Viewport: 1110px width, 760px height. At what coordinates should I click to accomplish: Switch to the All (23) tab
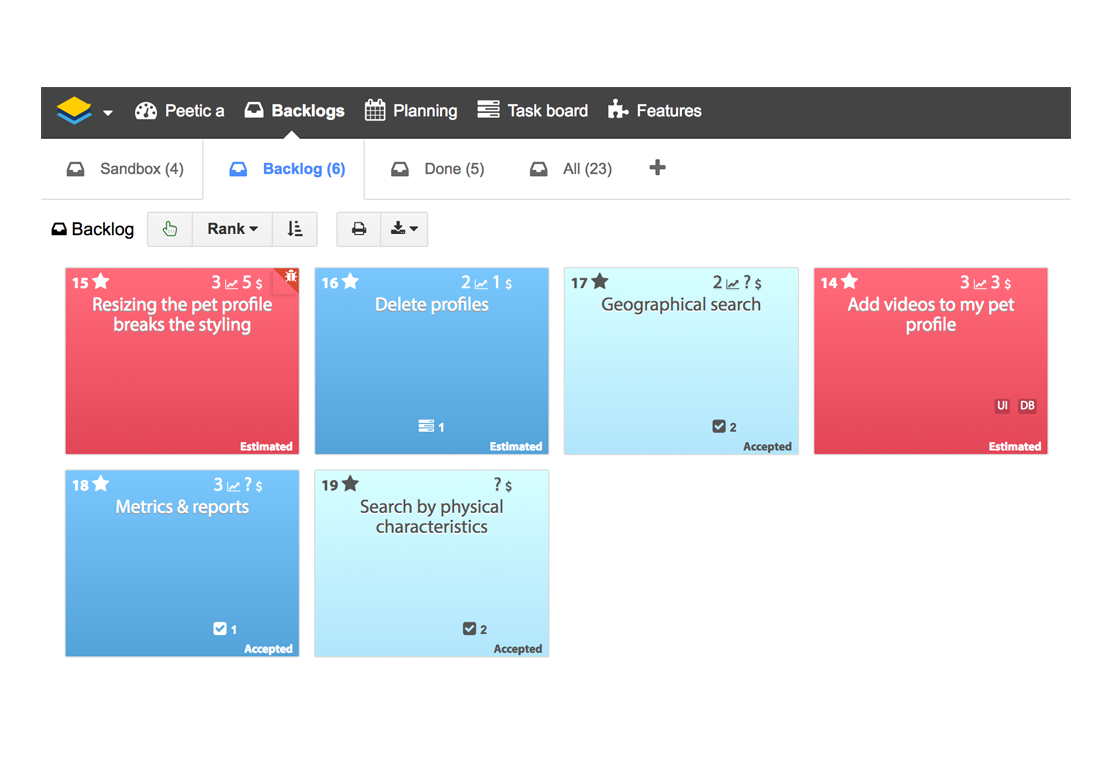click(571, 169)
